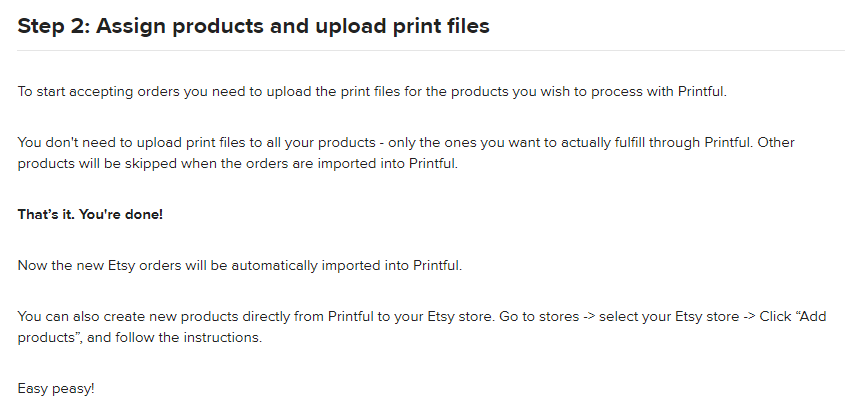Image resolution: width=855 pixels, height=418 pixels.
Task: Click the phrase "Go to stores"
Action: (x=539, y=317)
